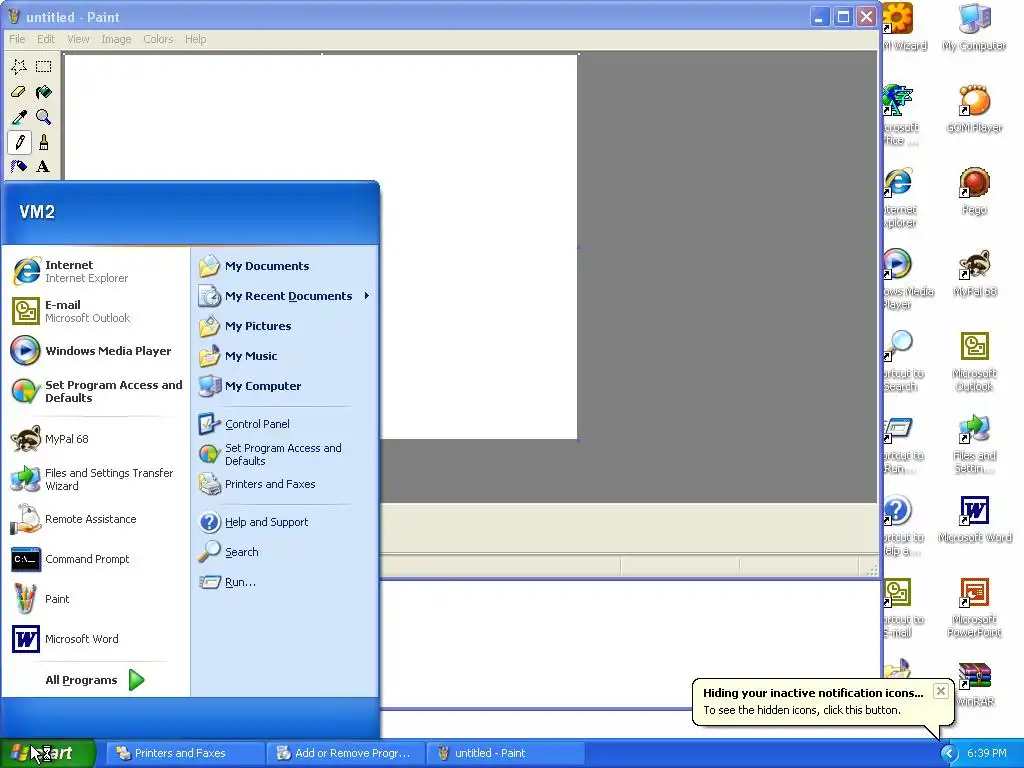Select the rectangular Select tool in Paint
The height and width of the screenshot is (768, 1024).
[x=44, y=66]
